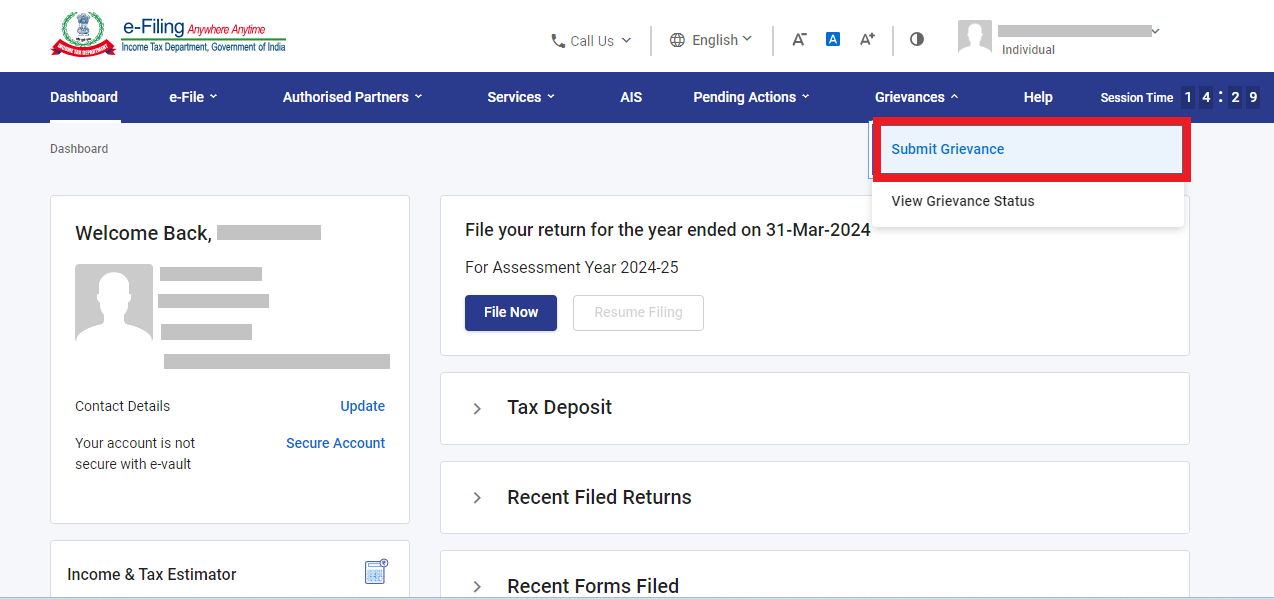1274x599 pixels.
Task: Open the account dropdown next to Individual
Action: (x=1156, y=31)
